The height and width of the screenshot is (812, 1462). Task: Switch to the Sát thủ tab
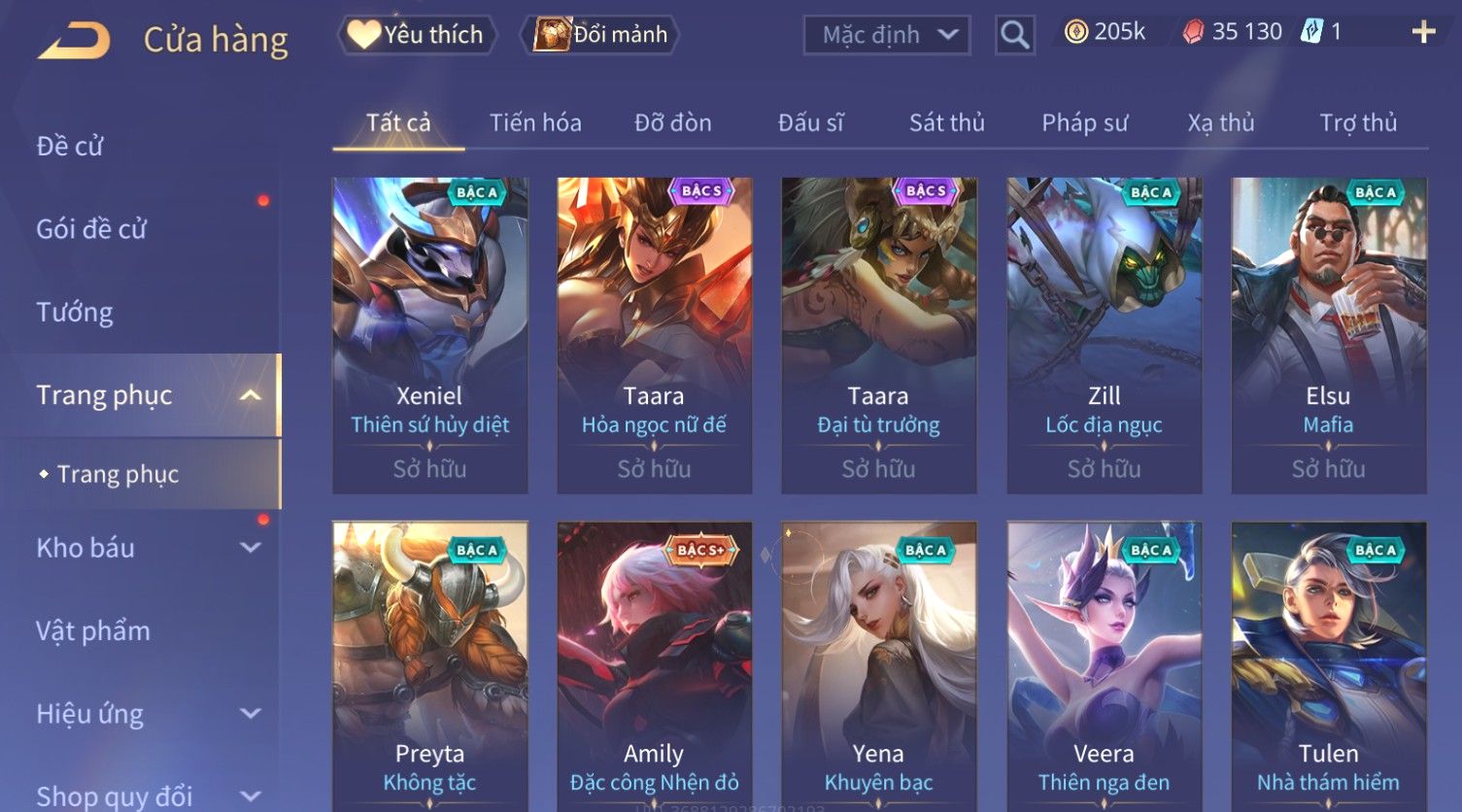point(947,123)
